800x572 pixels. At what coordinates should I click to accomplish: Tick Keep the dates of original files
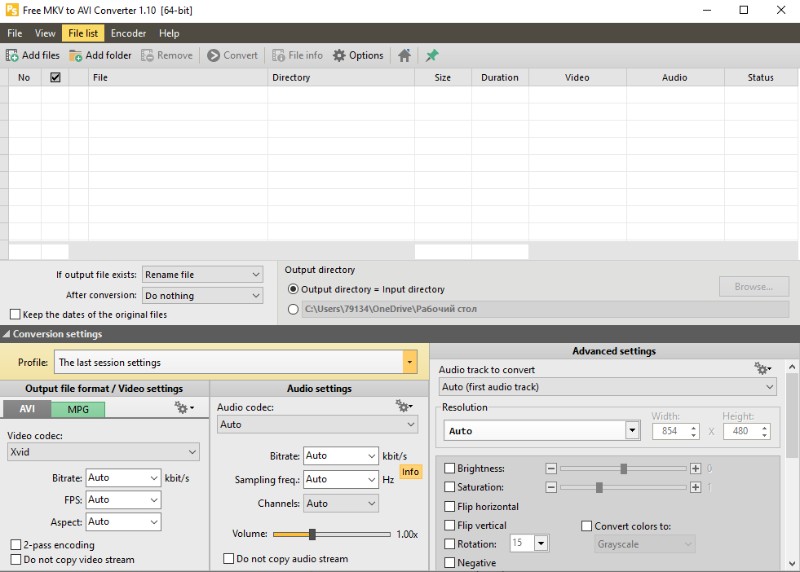click(15, 314)
